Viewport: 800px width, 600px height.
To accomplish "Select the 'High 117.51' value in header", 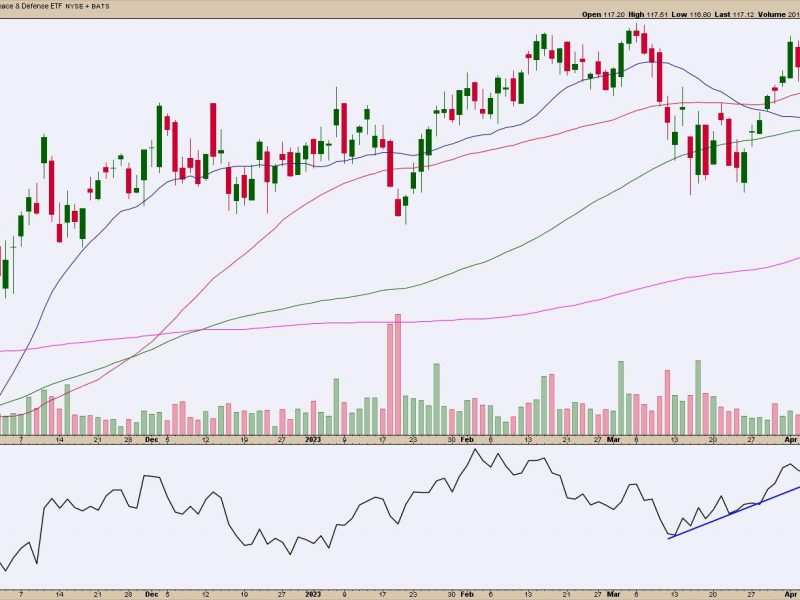I will (x=648, y=14).
